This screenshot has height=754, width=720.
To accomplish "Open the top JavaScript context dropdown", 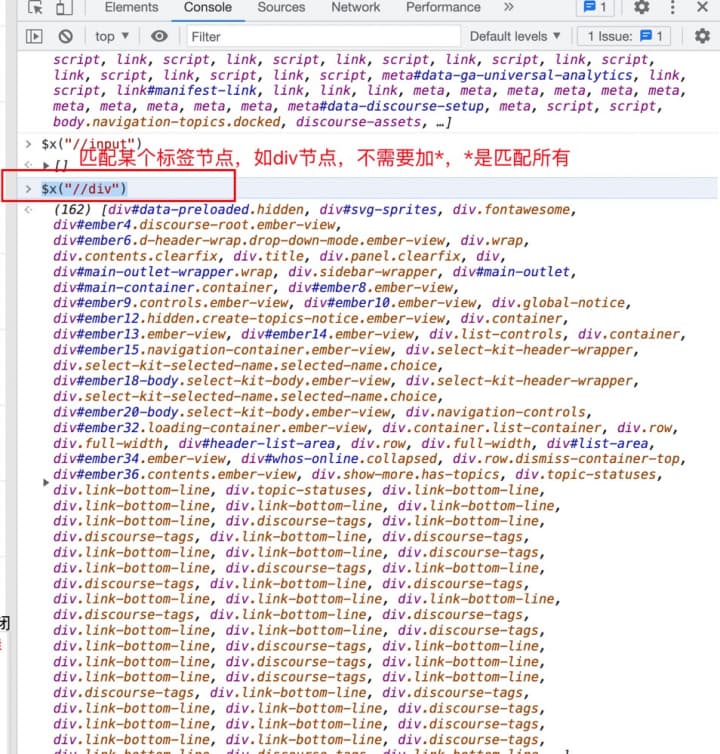I will [112, 37].
